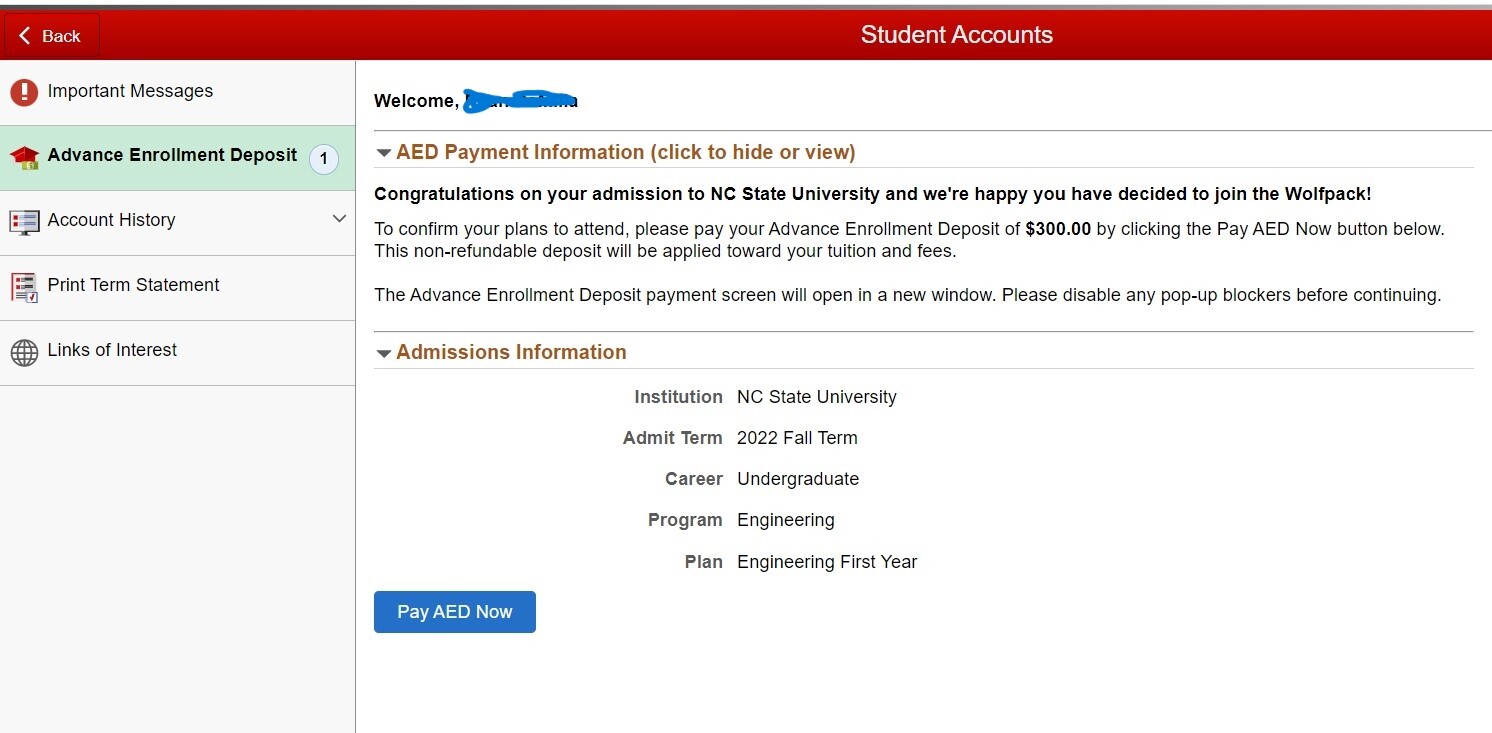Click the Account History monitor icon
The image size is (1492, 733).
(x=24, y=222)
